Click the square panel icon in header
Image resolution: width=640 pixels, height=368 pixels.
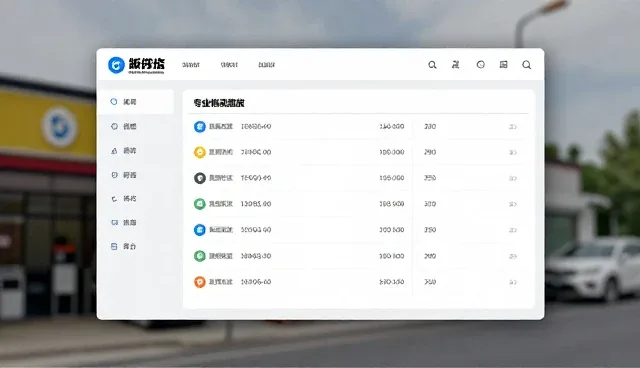[x=504, y=64]
